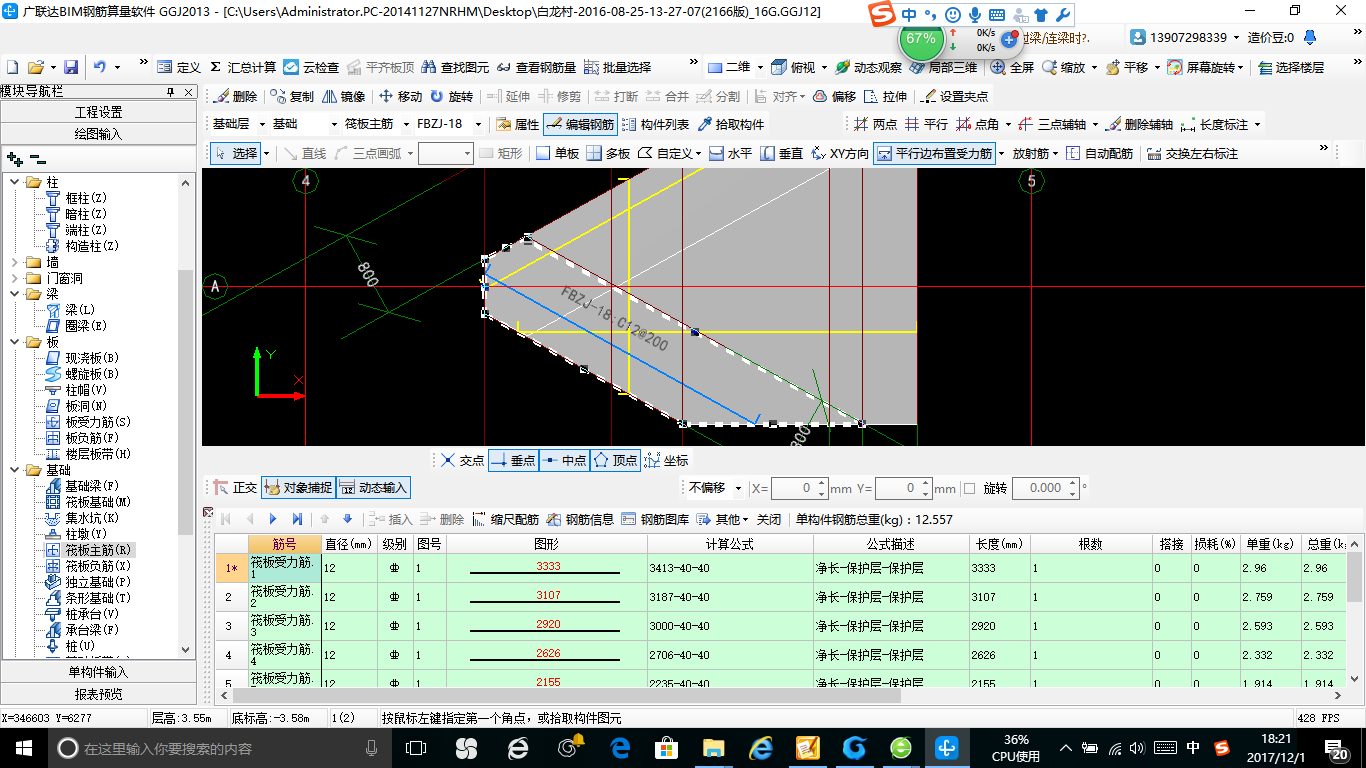Open 构件列表 component list
Image resolution: width=1366 pixels, height=768 pixels.
click(x=655, y=124)
